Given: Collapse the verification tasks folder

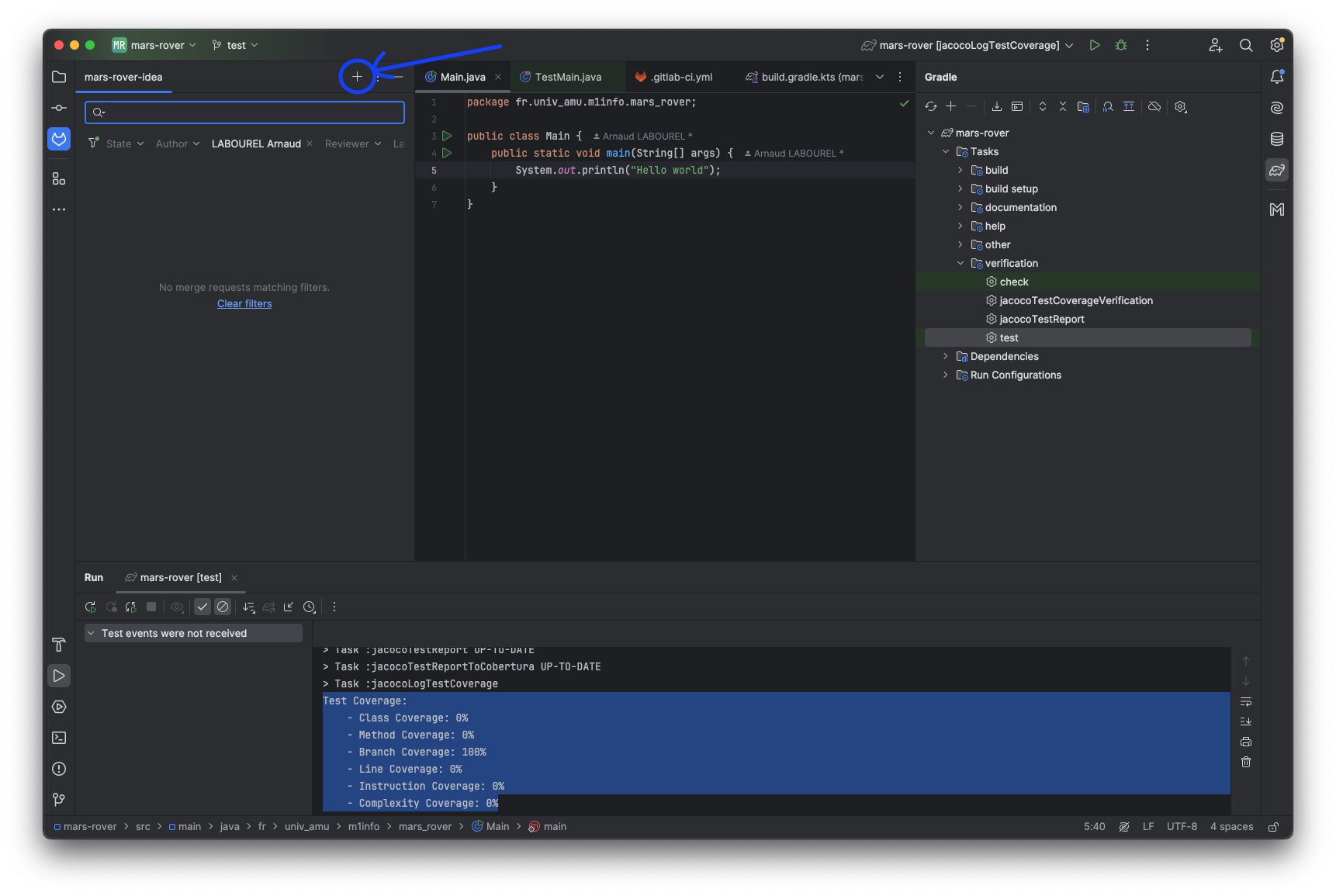Looking at the screenshot, I should pos(960,263).
